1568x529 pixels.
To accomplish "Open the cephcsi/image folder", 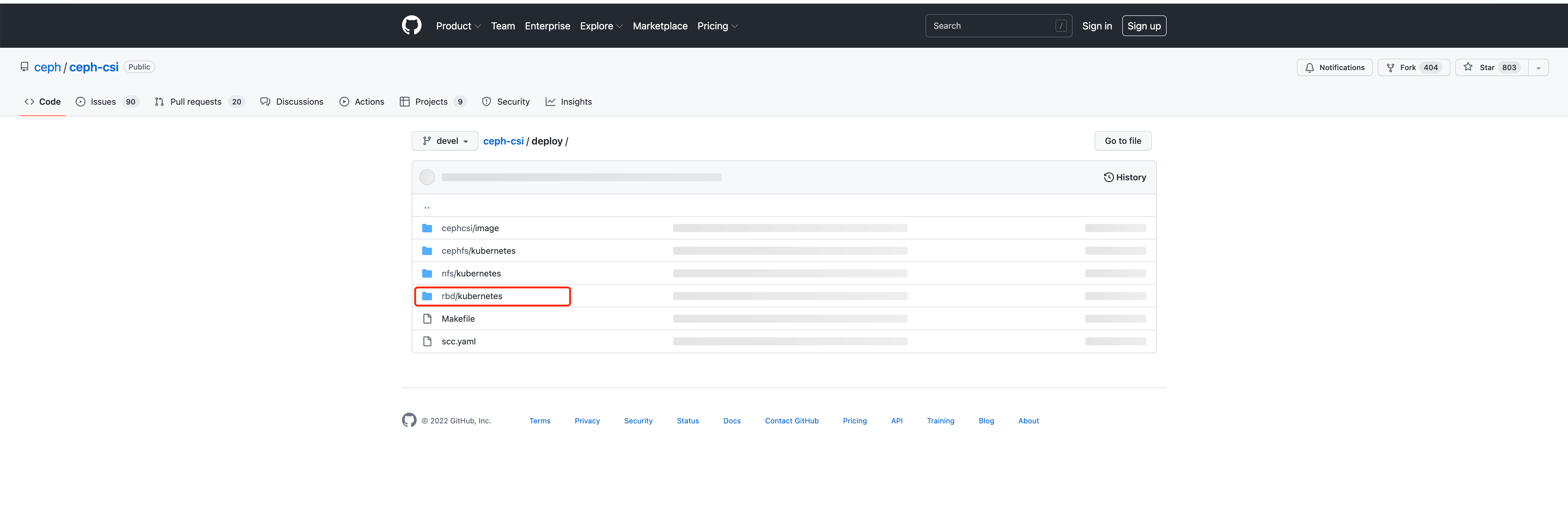I will coord(470,228).
